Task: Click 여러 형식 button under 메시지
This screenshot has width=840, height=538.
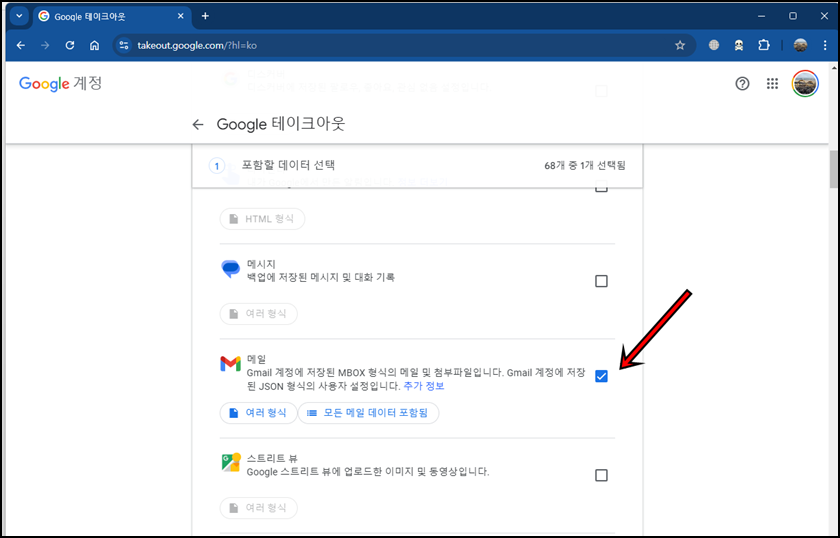Action: click(258, 313)
